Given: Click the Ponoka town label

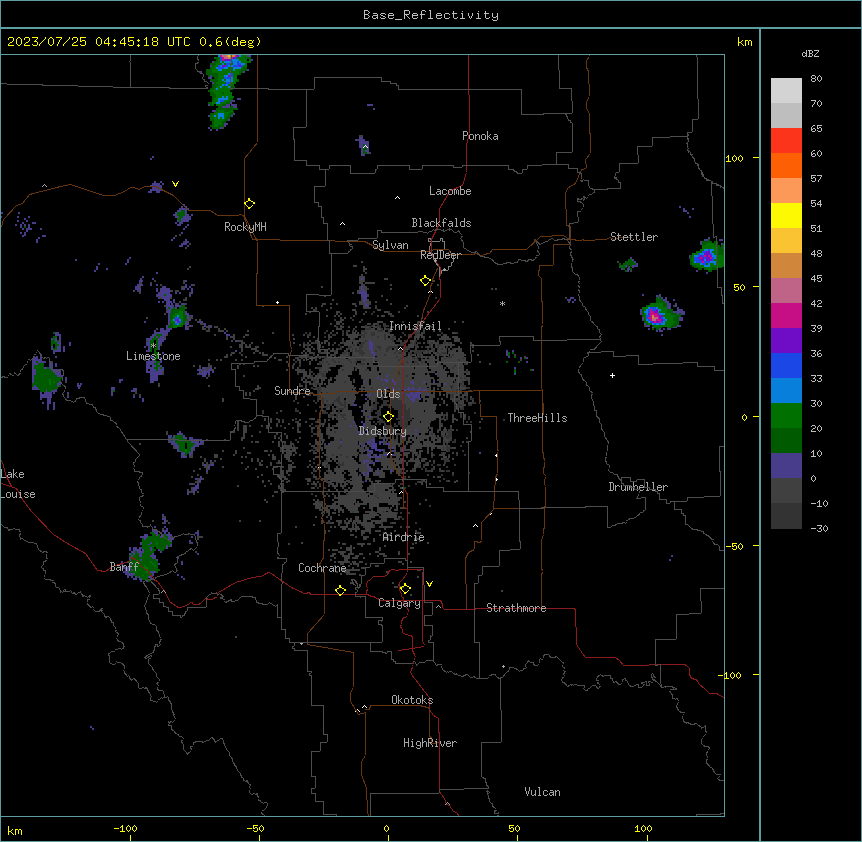Looking at the screenshot, I should click(x=480, y=136).
